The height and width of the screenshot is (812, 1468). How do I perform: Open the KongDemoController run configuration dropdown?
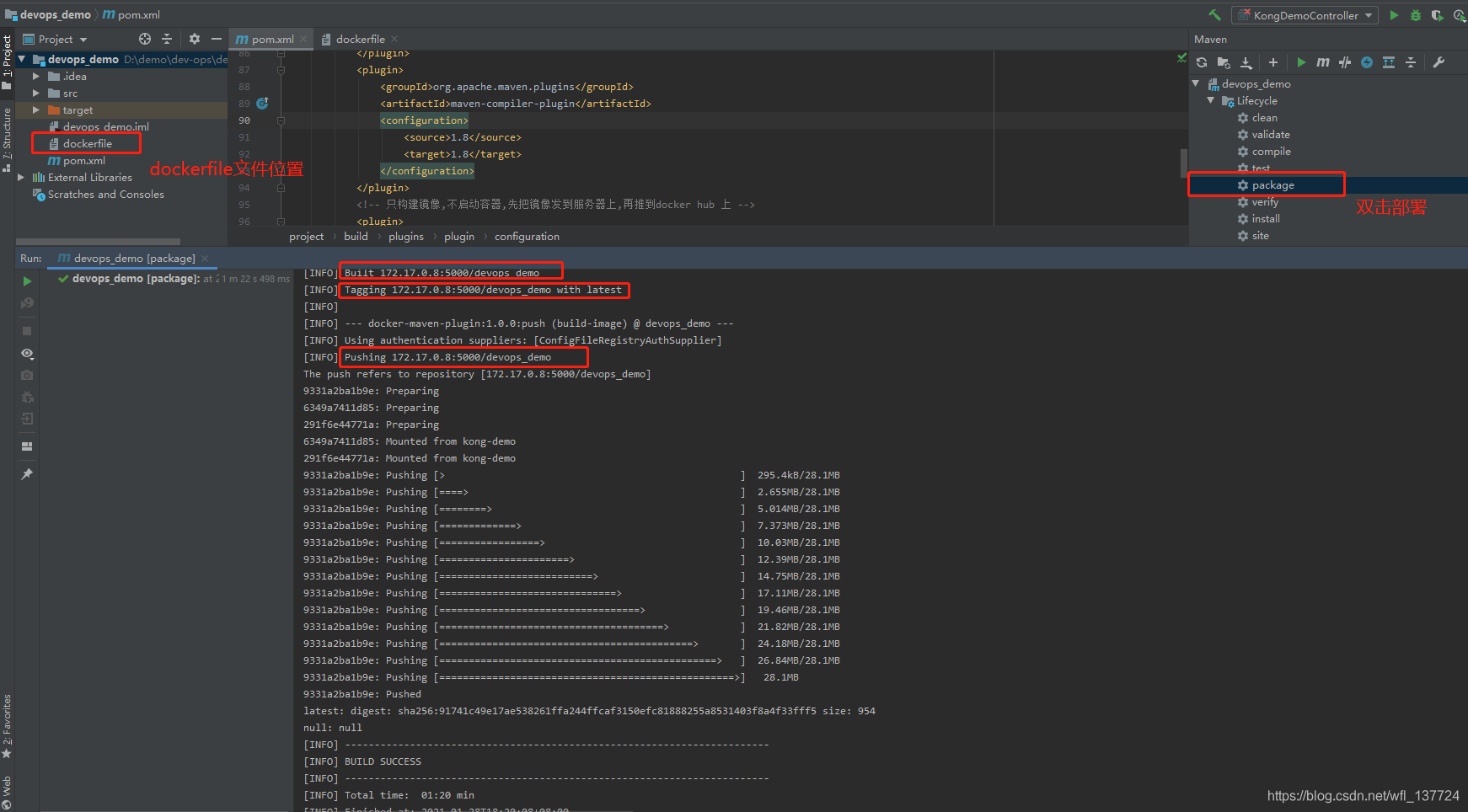[1305, 15]
